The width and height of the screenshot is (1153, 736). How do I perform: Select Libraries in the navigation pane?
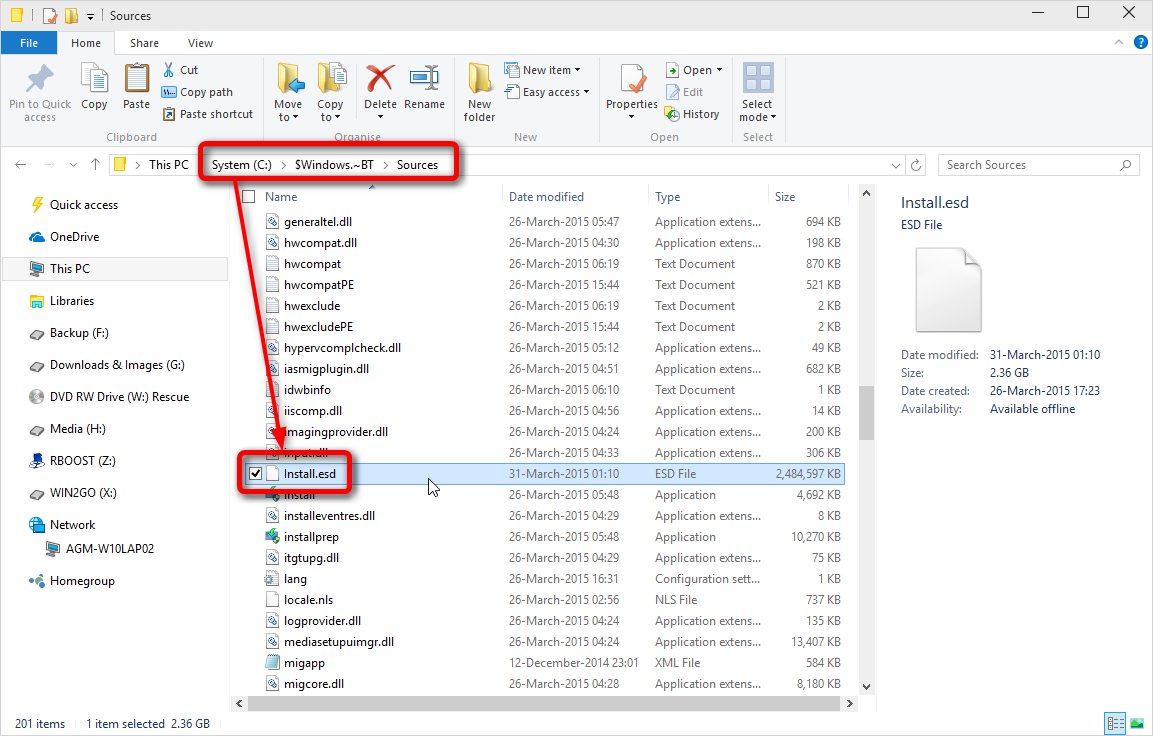tap(72, 301)
